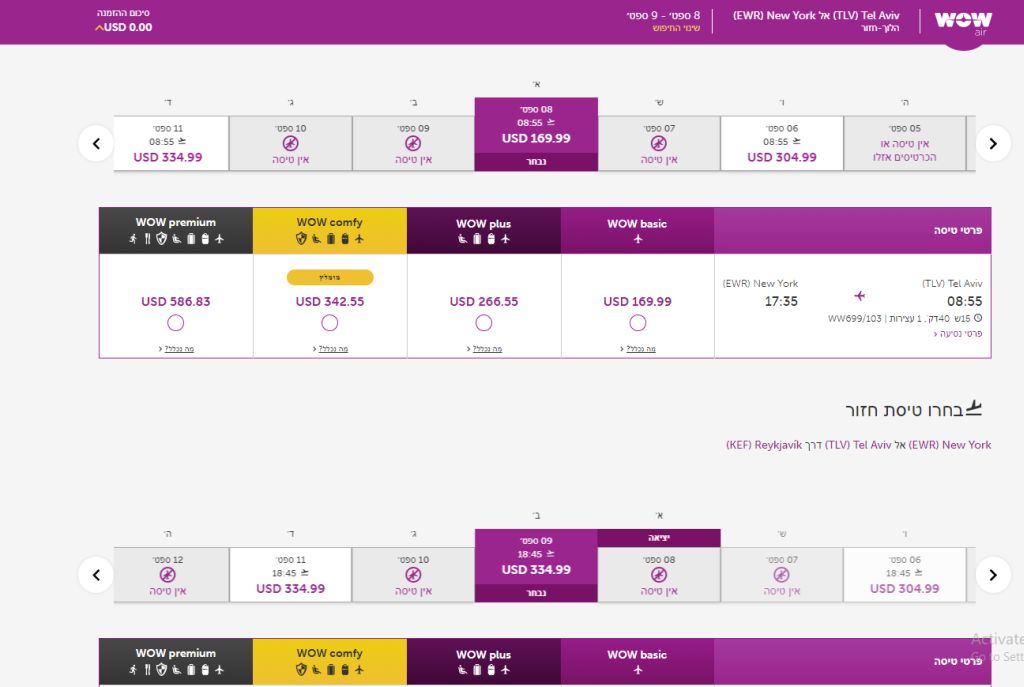Click the outbound WOW plus column header
This screenshot has height=687, width=1024.
[x=484, y=231]
